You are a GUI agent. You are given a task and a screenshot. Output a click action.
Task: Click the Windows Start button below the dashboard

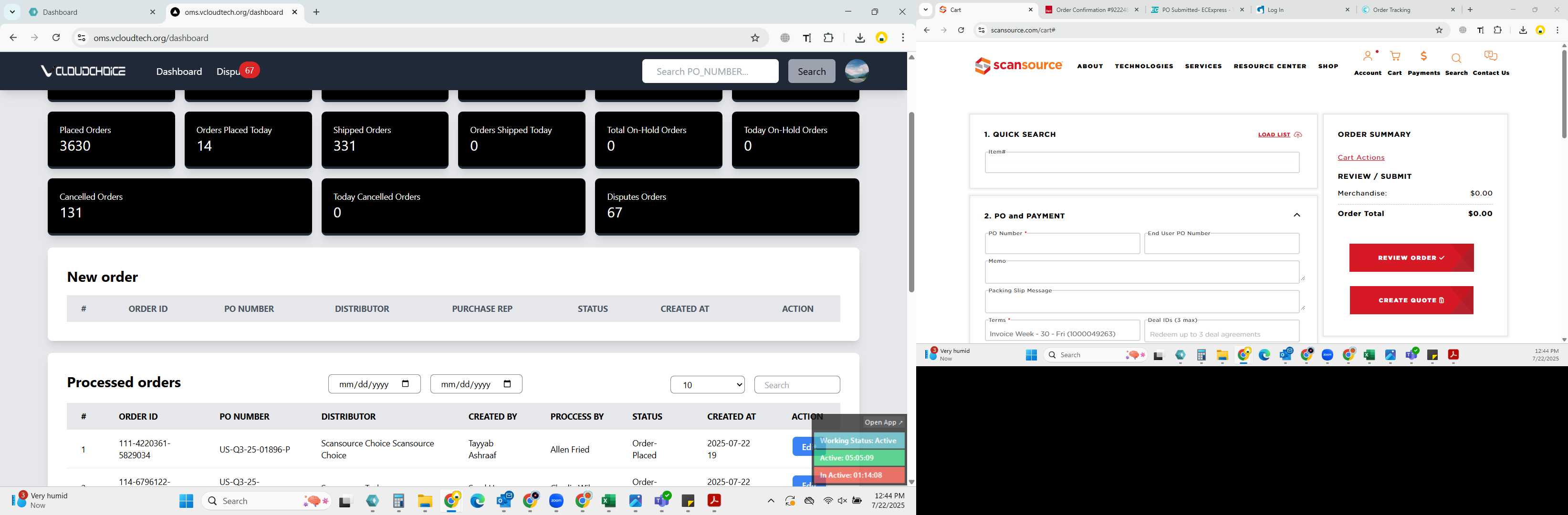point(186,501)
